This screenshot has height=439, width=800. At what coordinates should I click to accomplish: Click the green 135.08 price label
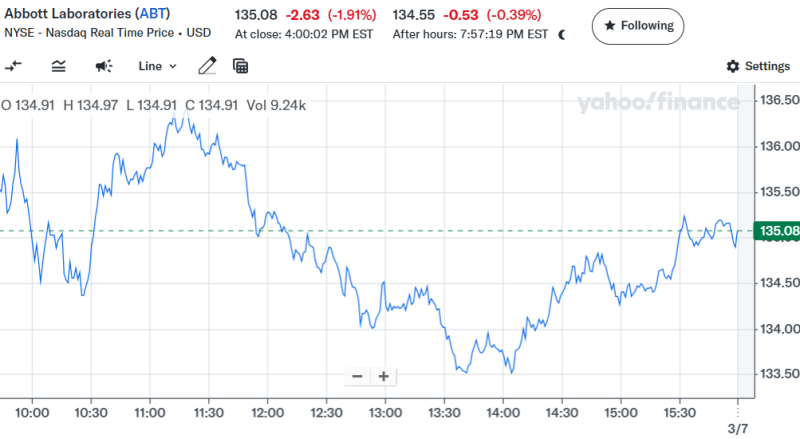pos(779,232)
